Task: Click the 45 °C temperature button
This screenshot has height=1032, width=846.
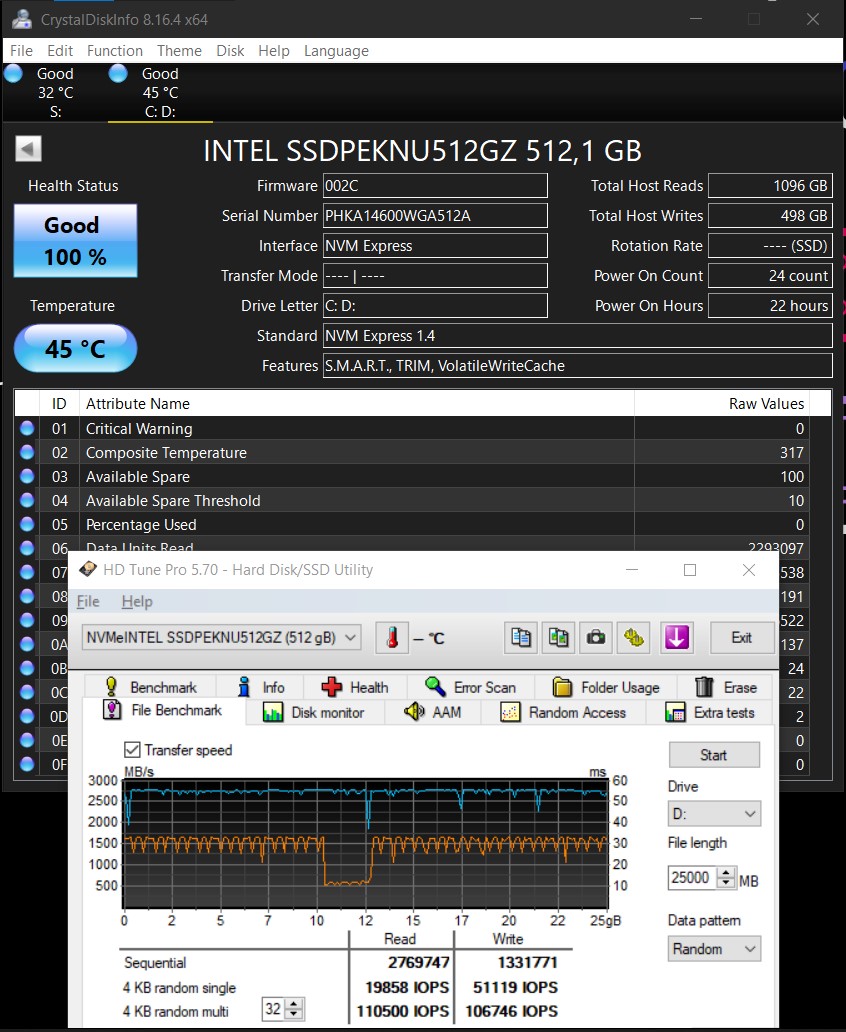Action: (x=75, y=348)
